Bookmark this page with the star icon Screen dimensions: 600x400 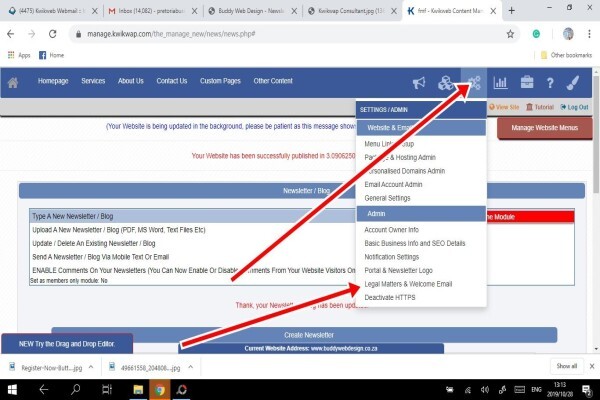pos(510,34)
